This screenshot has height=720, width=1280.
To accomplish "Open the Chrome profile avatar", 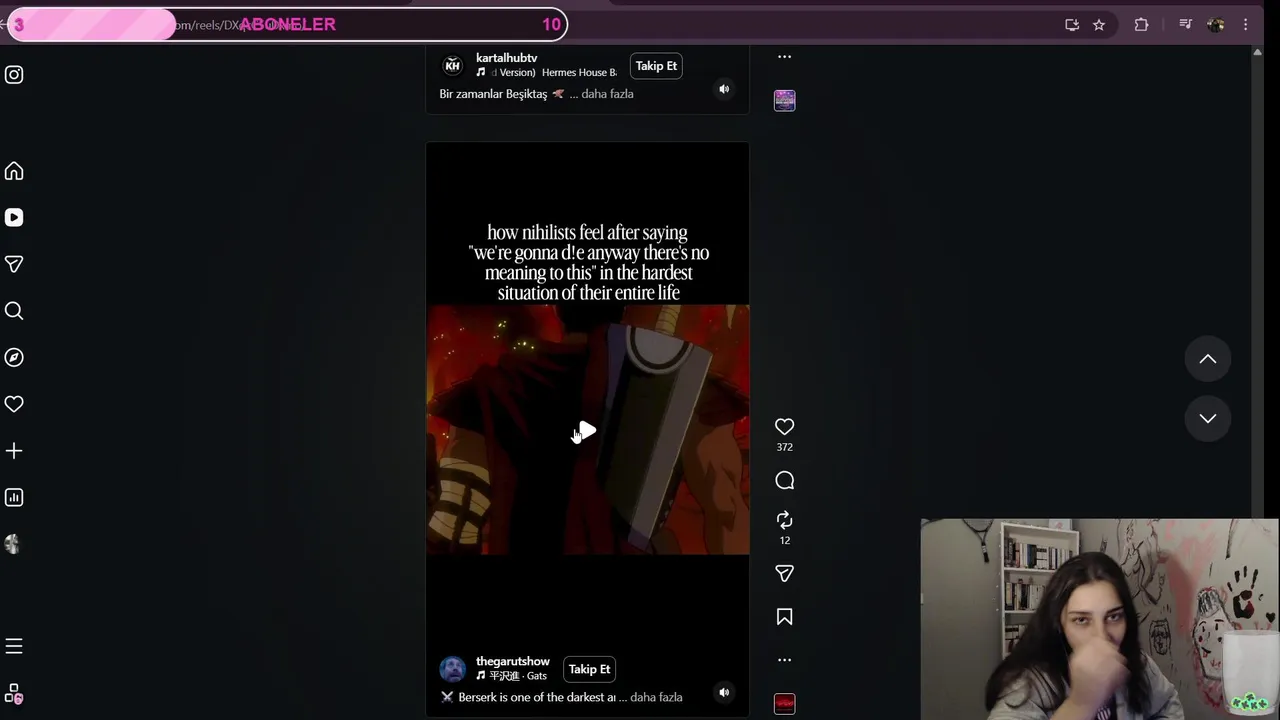I will coord(1216,25).
